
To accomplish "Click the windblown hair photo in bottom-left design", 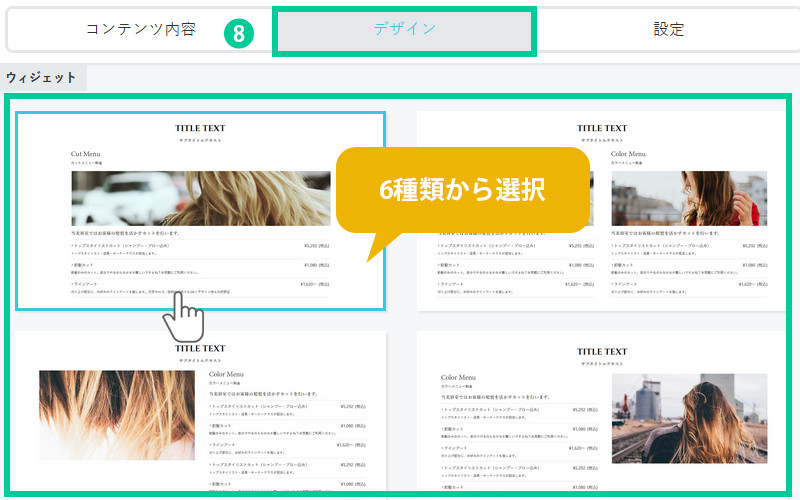I will coord(116,414).
